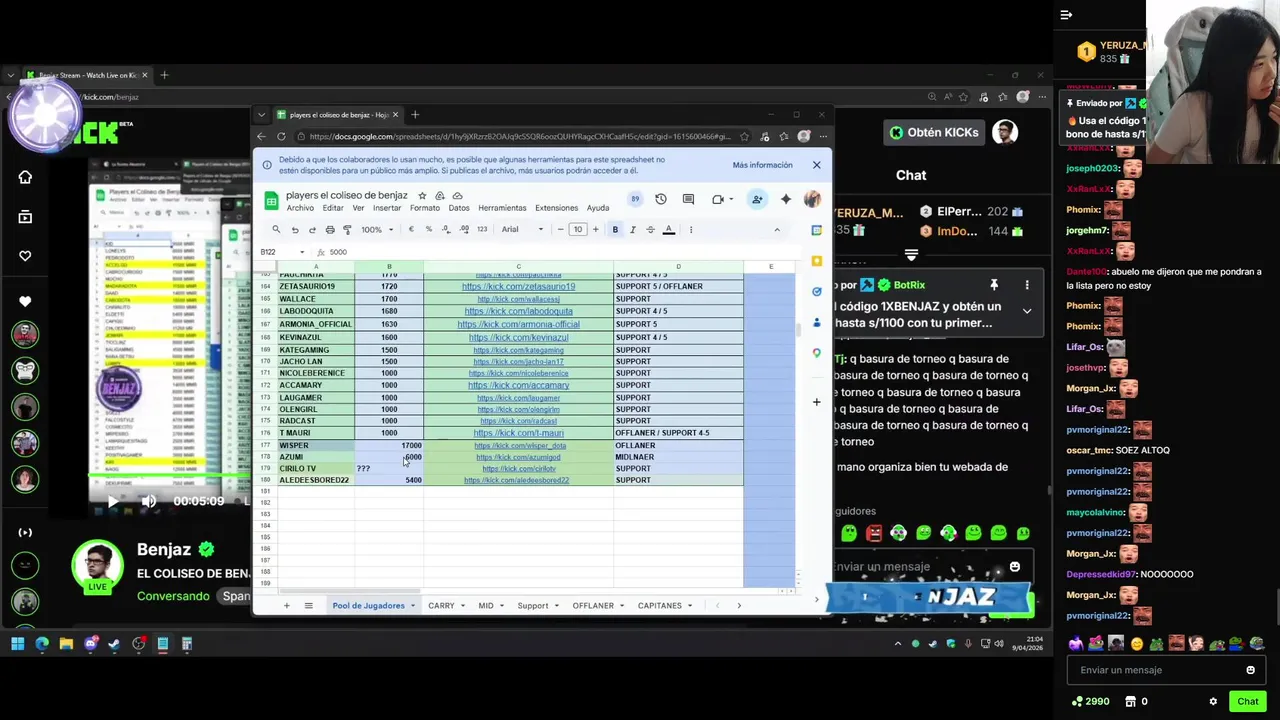1280x720 pixels.
Task: Increase font size with plus button
Action: click(595, 230)
